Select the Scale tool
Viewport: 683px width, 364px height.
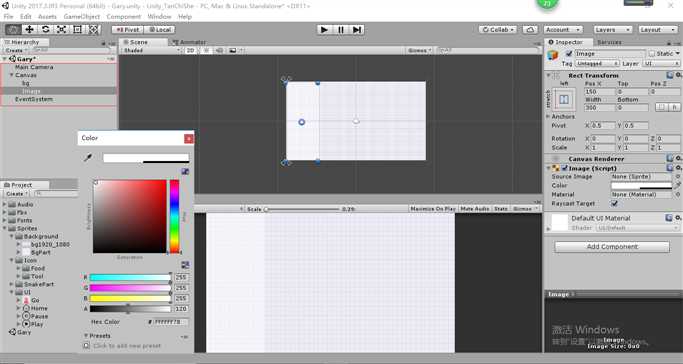(61, 30)
